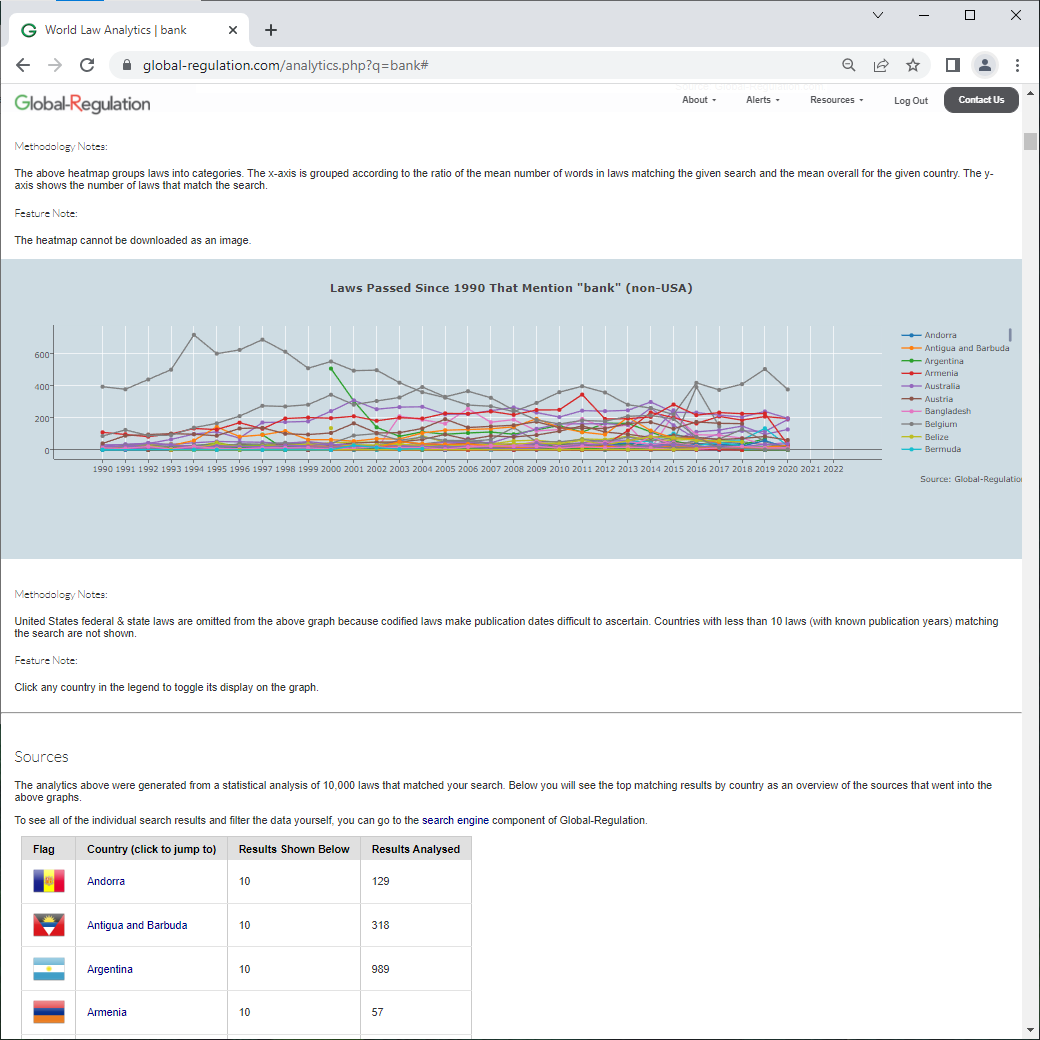Viewport: 1040px width, 1040px height.
Task: Click the 318 value for Antigua
Action: pos(381,925)
